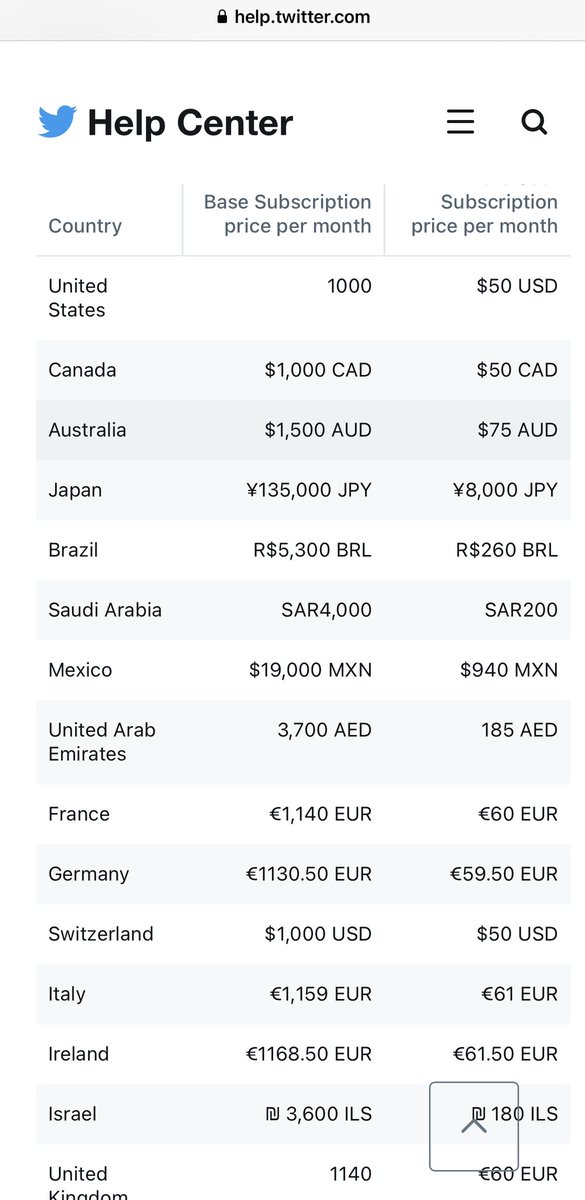The width and height of the screenshot is (585, 1200).
Task: Click the Help Center title
Action: click(x=190, y=123)
